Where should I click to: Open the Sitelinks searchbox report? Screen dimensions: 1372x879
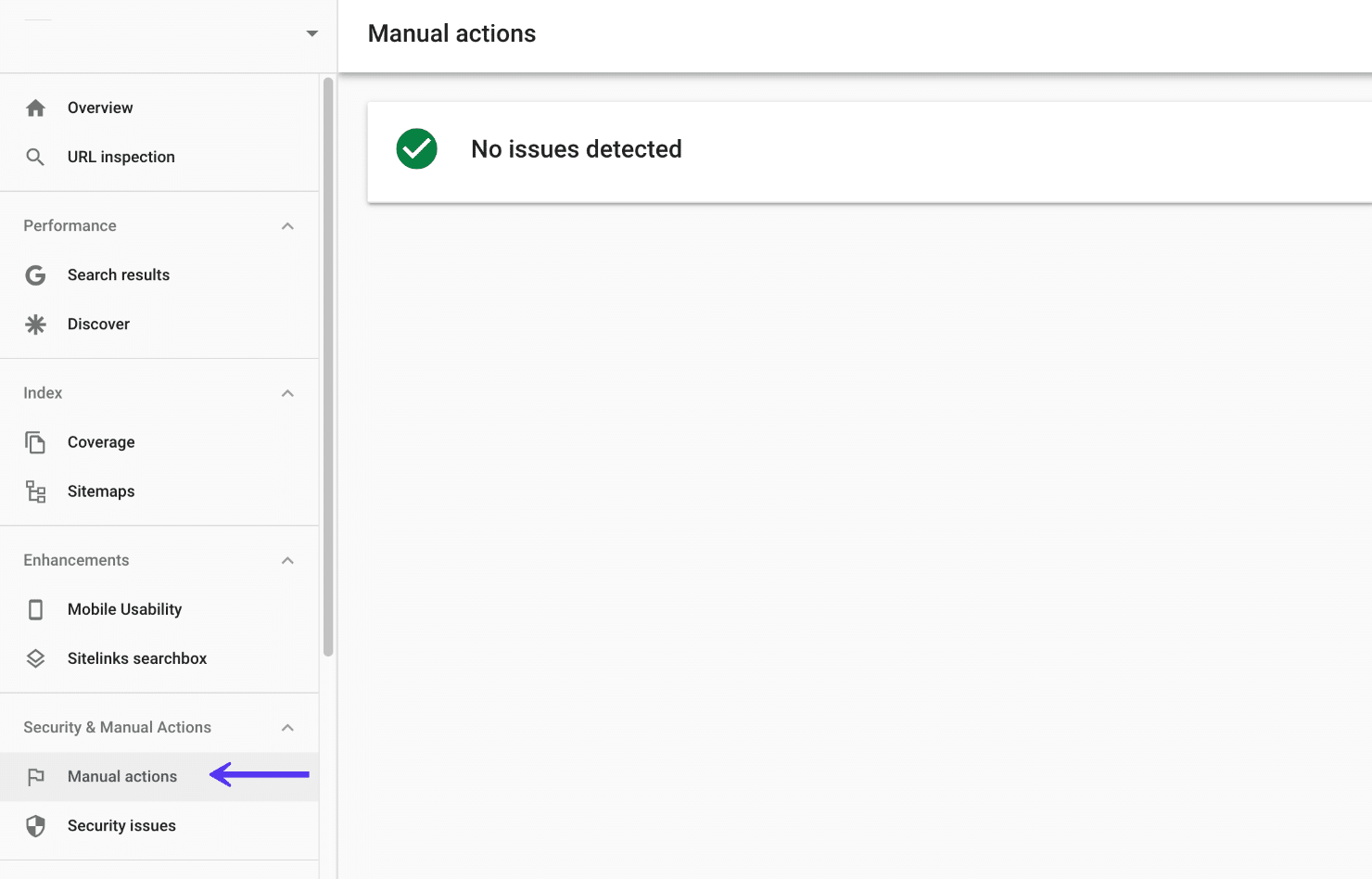point(137,658)
